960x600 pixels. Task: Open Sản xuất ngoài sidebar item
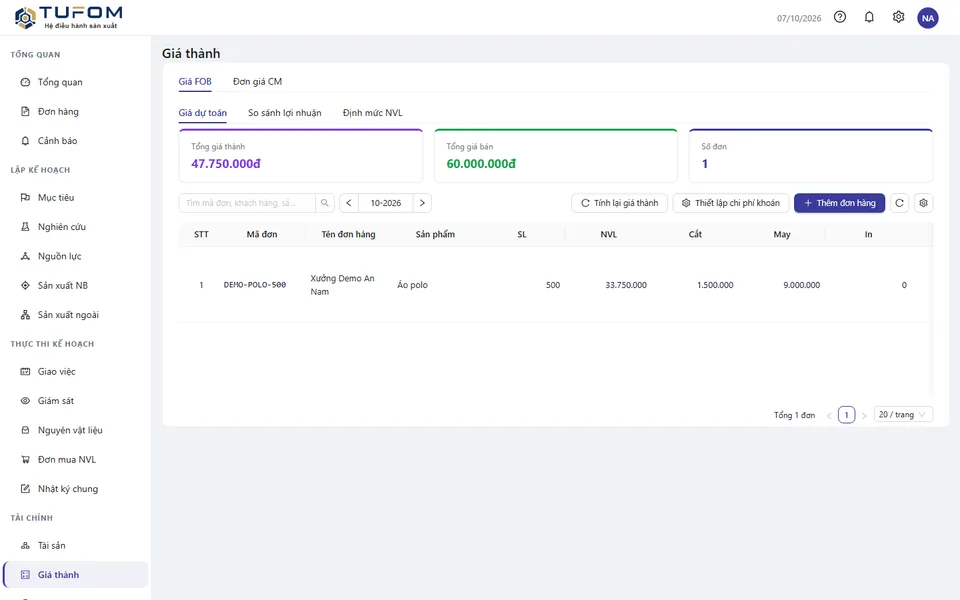click(75, 315)
